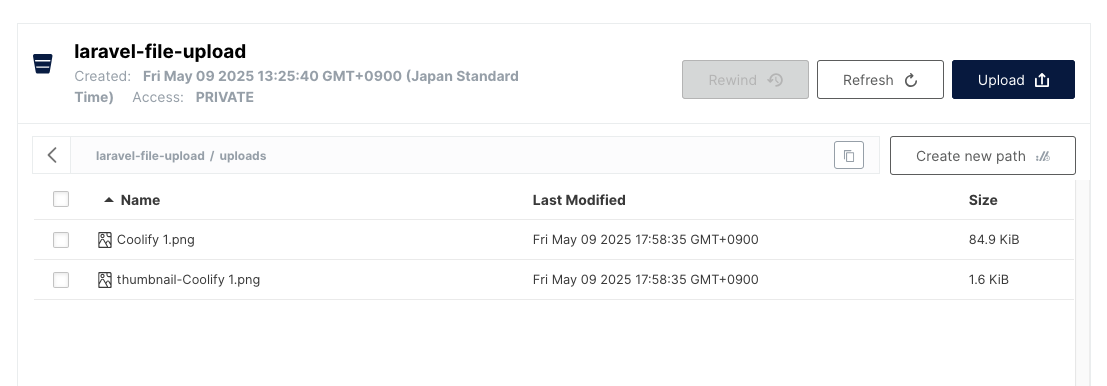Open laravel-file-upload breadcrumb segment
1107x386 pixels.
coord(150,156)
